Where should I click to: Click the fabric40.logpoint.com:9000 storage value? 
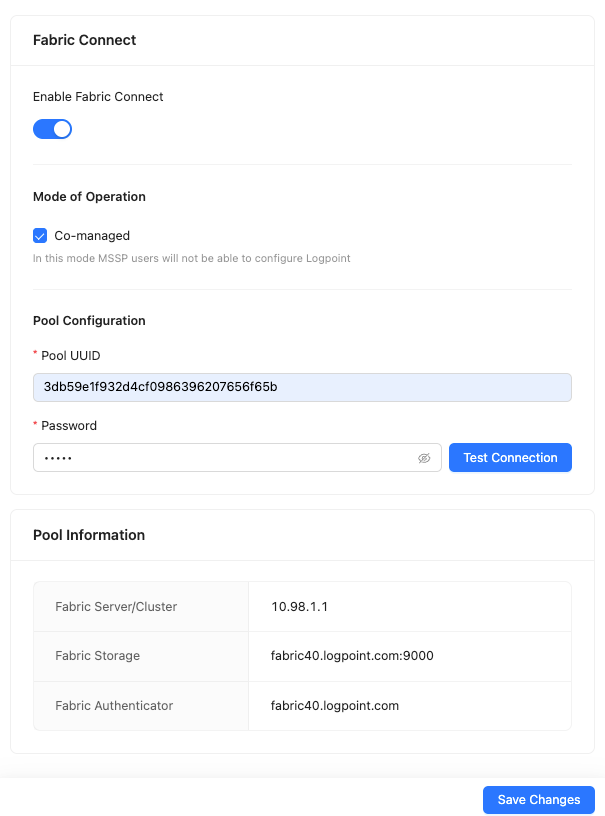tap(352, 656)
